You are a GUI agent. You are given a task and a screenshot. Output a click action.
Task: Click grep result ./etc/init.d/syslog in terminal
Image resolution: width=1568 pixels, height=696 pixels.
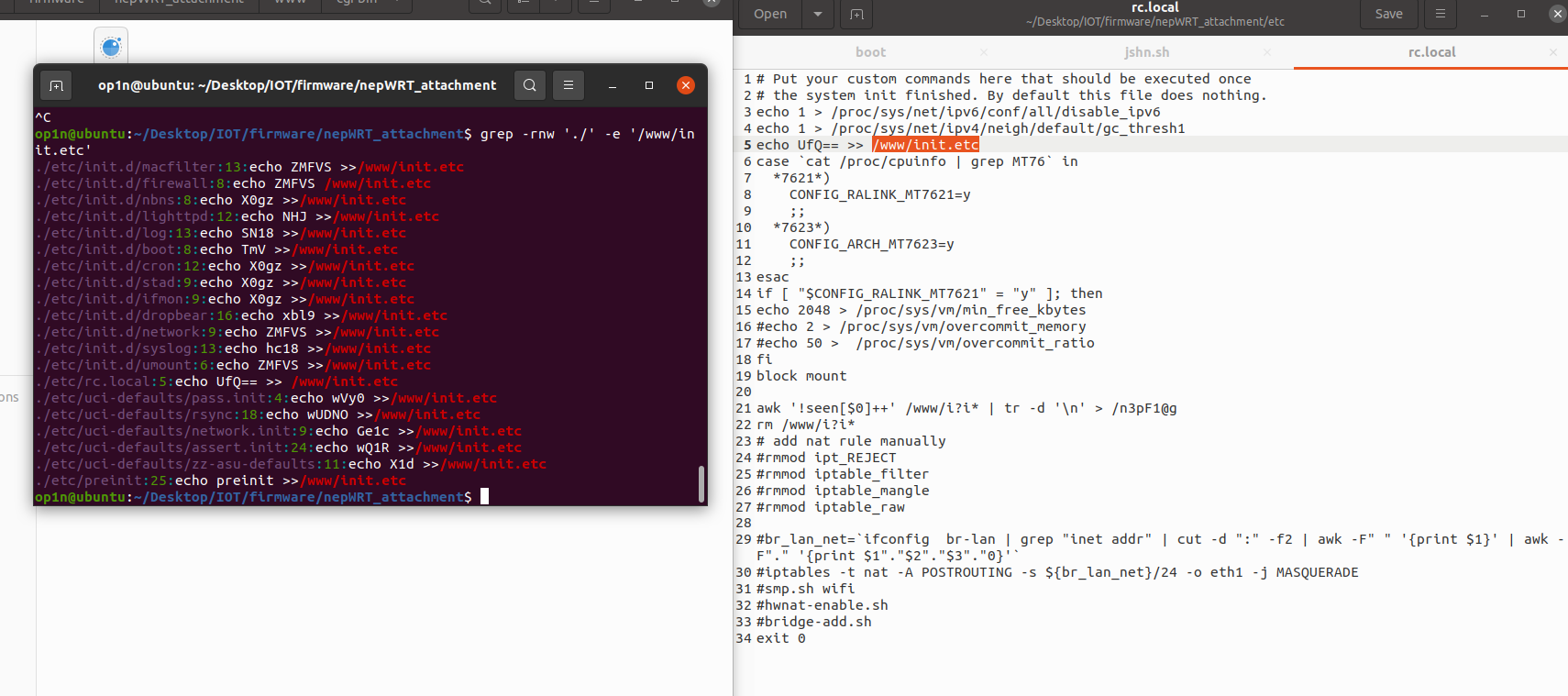(233, 348)
